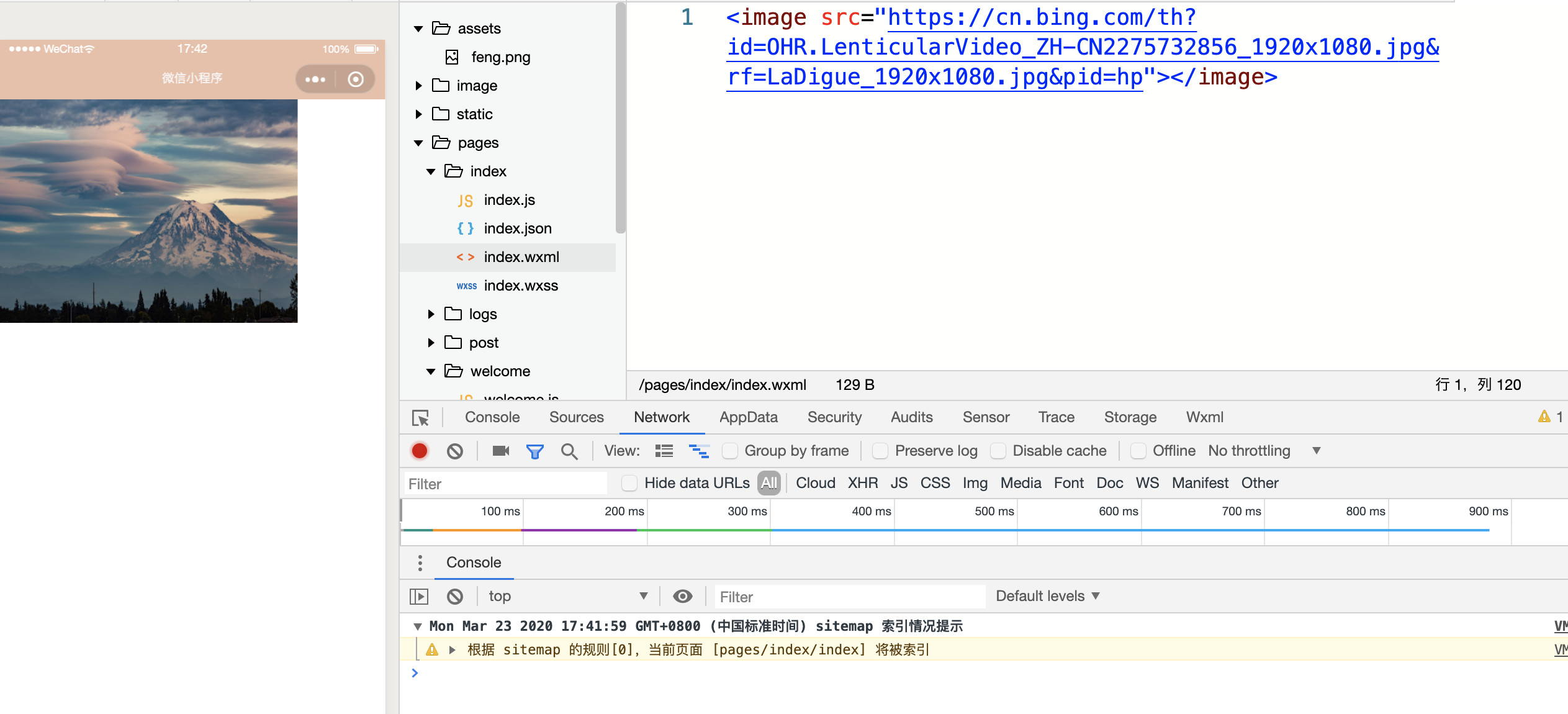Open the Default levels dropdown

(x=1047, y=596)
